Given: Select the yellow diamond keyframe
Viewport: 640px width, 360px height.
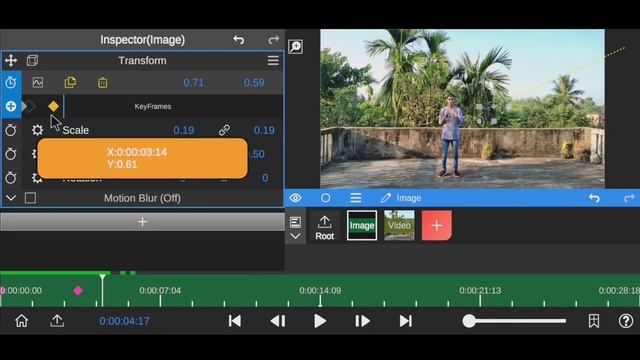Looking at the screenshot, I should coord(53,106).
